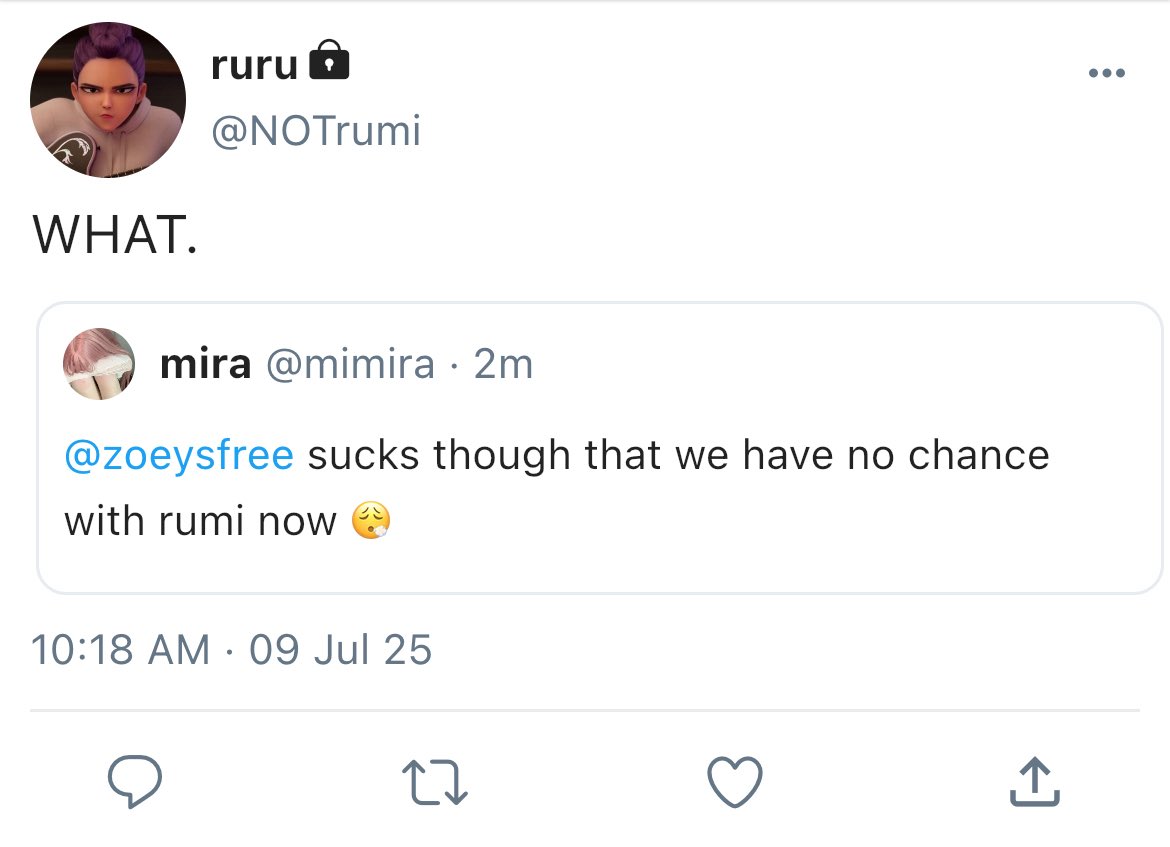Click mira display name in quote

point(206,364)
